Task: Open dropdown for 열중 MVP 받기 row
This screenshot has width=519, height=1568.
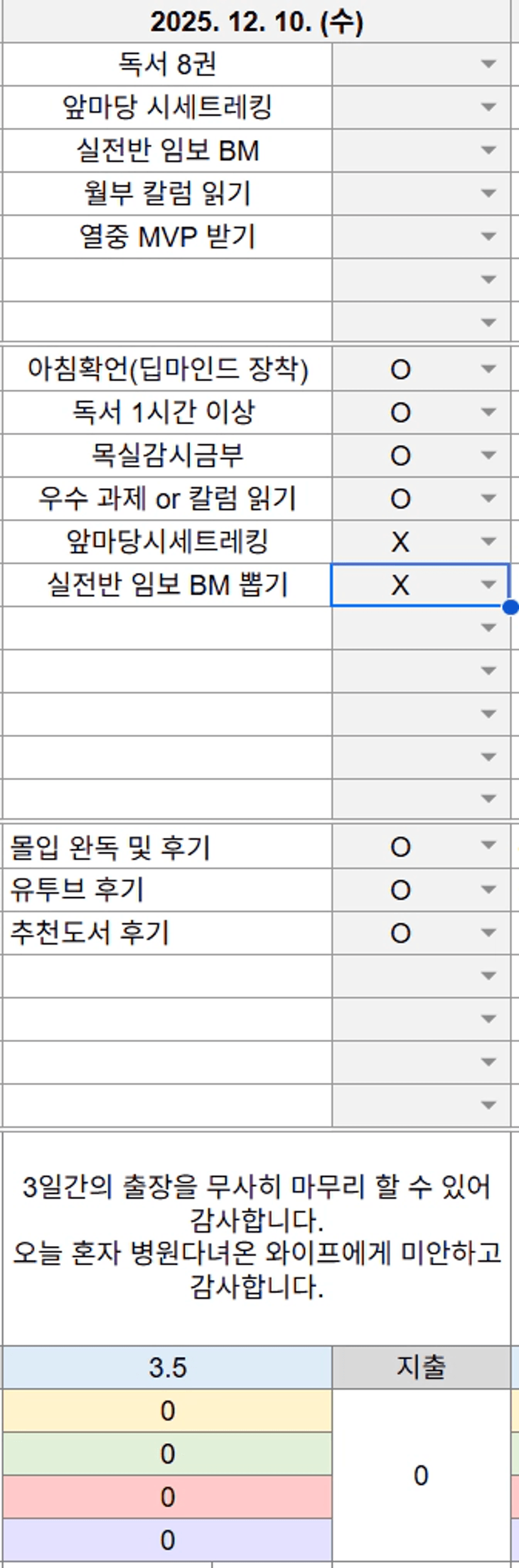Action: (x=488, y=237)
